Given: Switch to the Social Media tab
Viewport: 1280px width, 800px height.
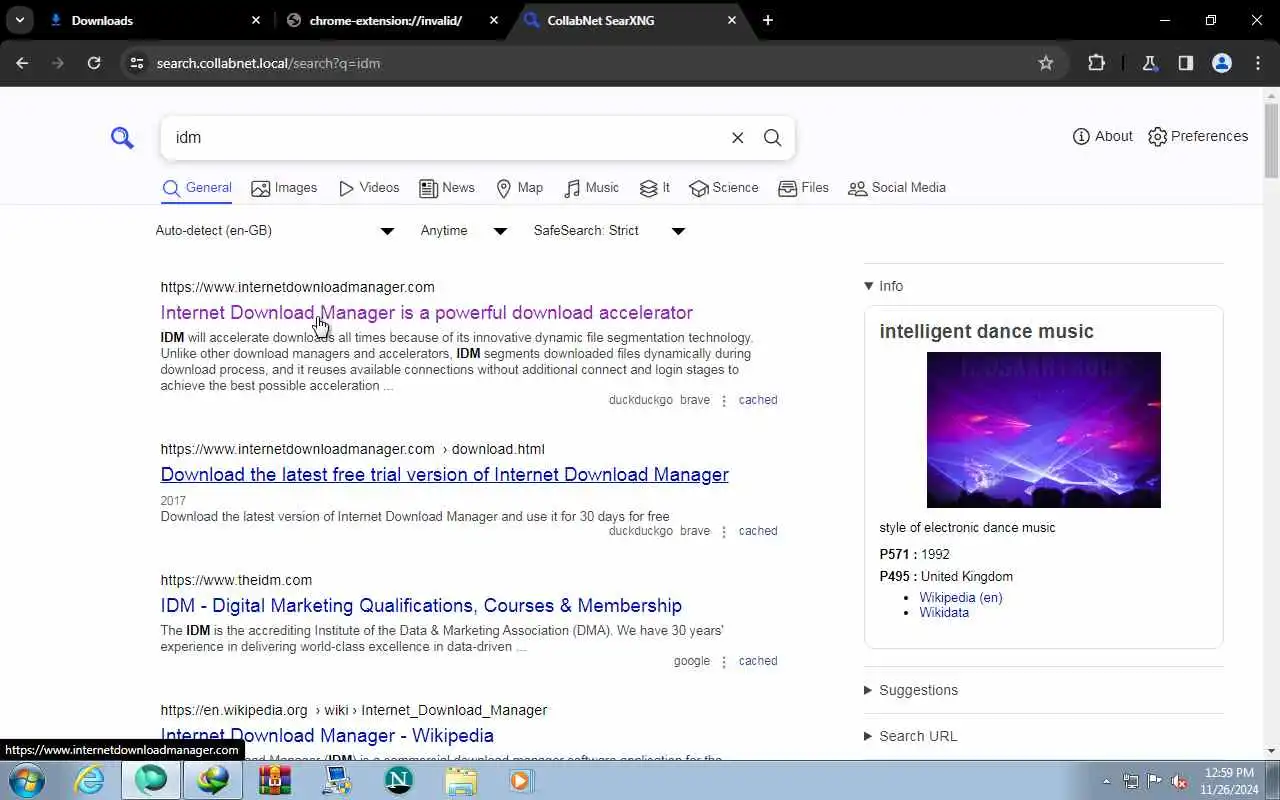Looking at the screenshot, I should tap(897, 188).
